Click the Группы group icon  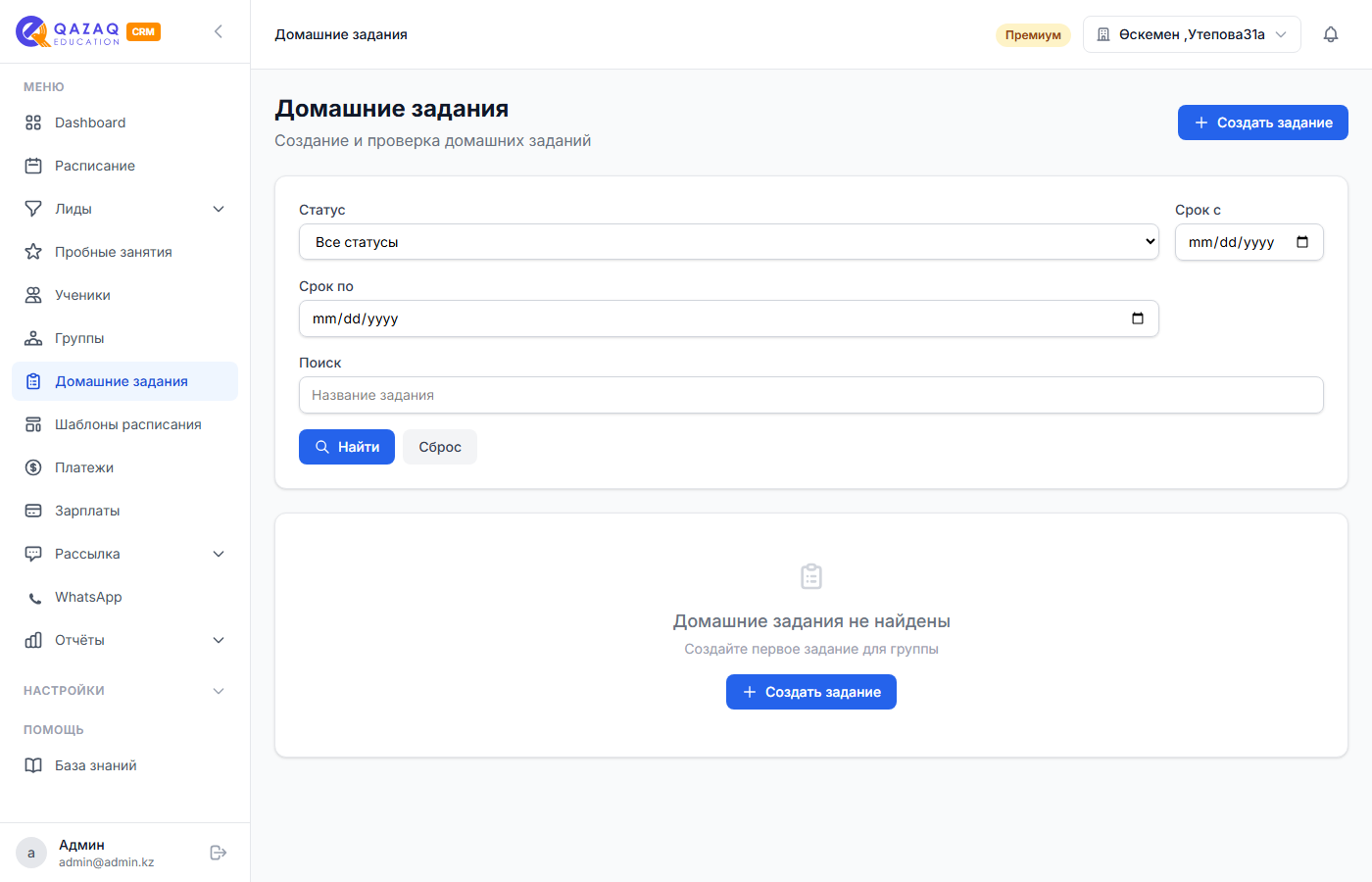33,338
